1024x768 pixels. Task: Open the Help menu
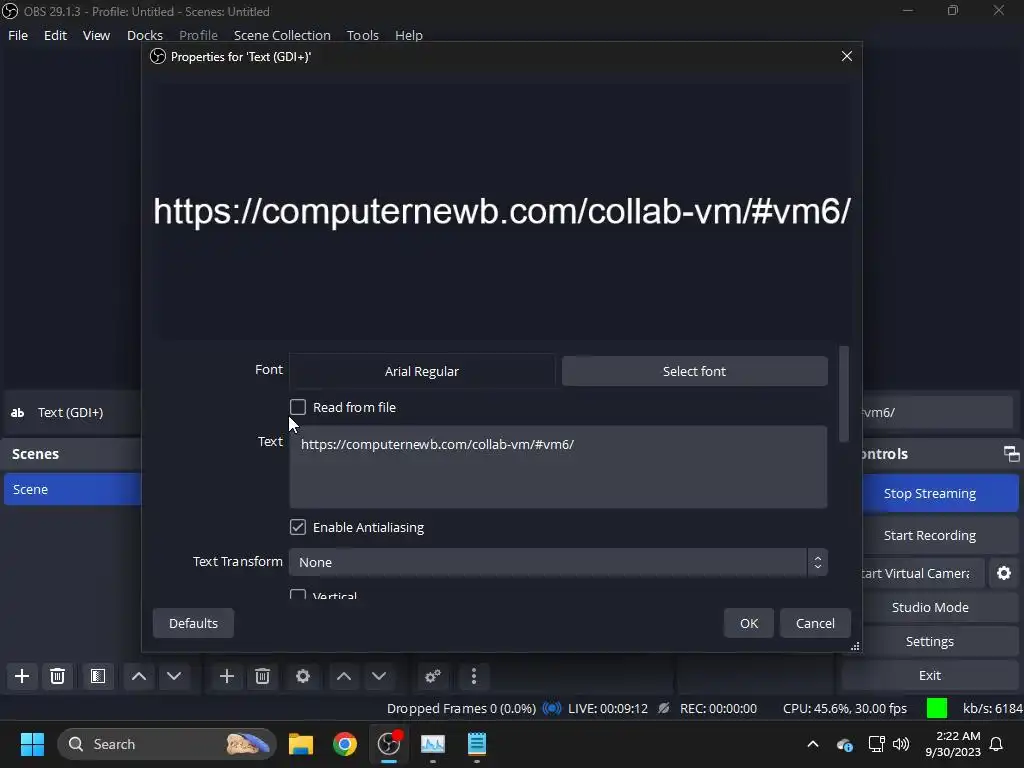[x=409, y=35]
